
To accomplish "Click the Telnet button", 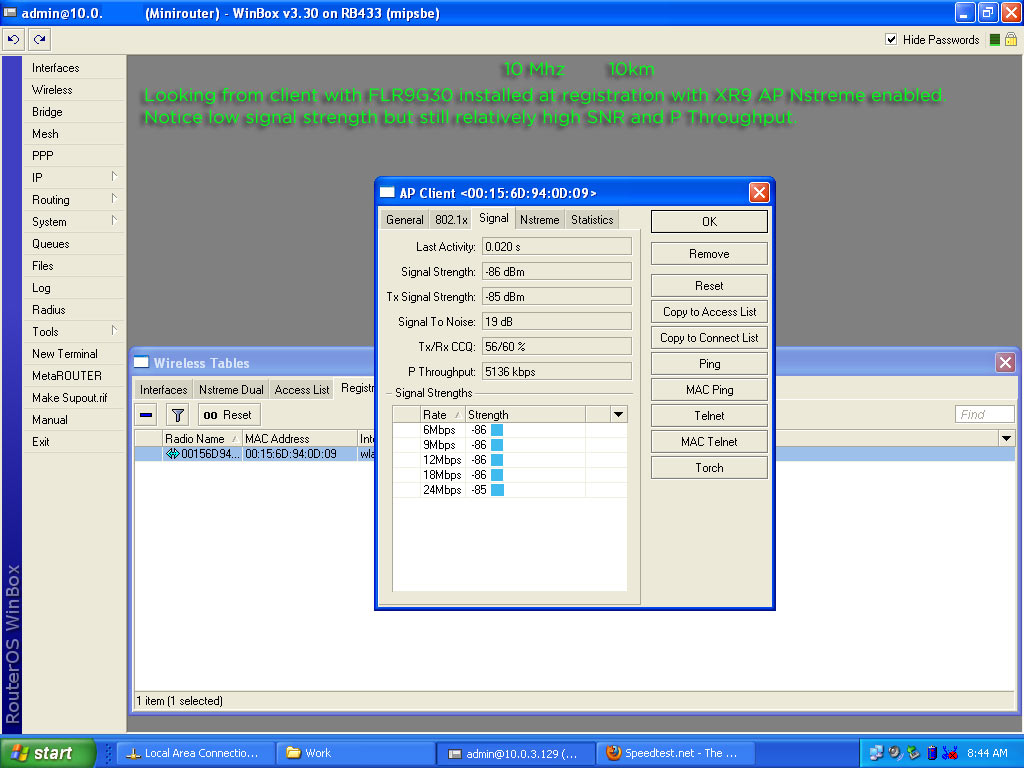I will coord(709,416).
